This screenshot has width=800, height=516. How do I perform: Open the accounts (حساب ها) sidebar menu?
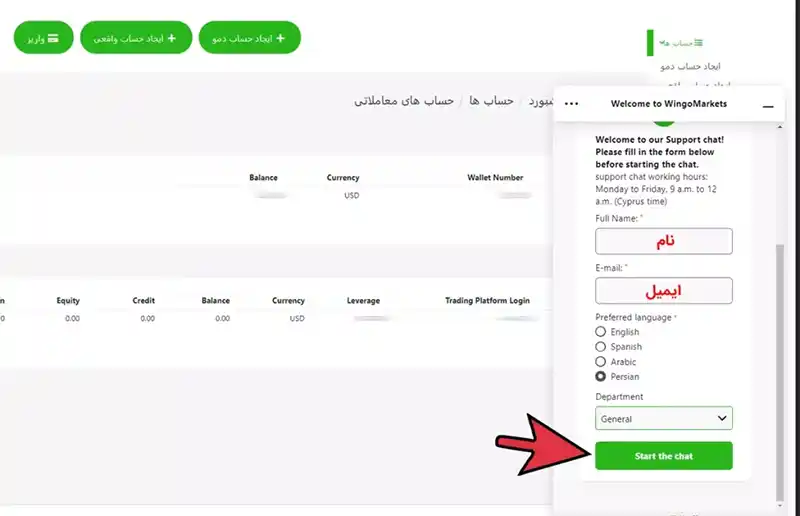(681, 43)
